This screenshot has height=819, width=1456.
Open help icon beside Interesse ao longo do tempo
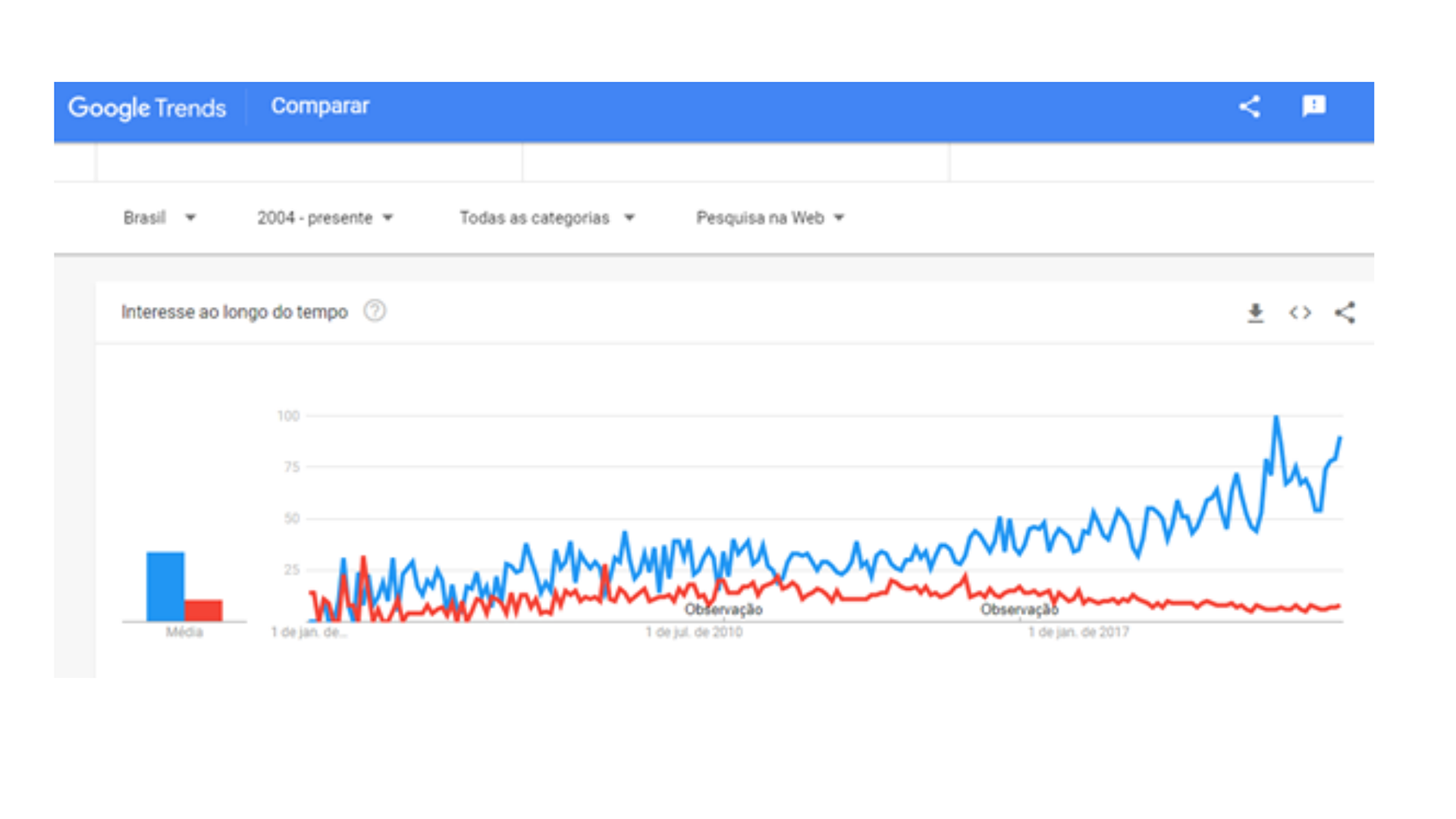375,311
